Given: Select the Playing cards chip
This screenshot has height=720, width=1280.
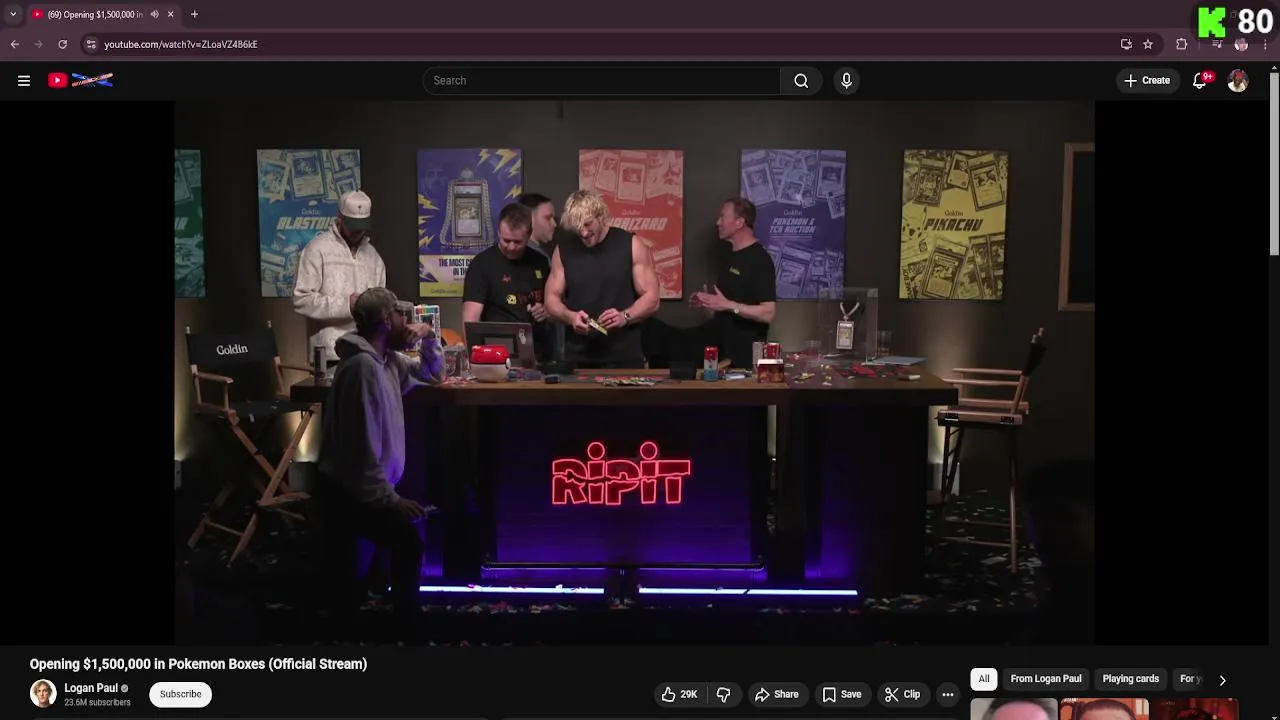Looking at the screenshot, I should [x=1130, y=679].
